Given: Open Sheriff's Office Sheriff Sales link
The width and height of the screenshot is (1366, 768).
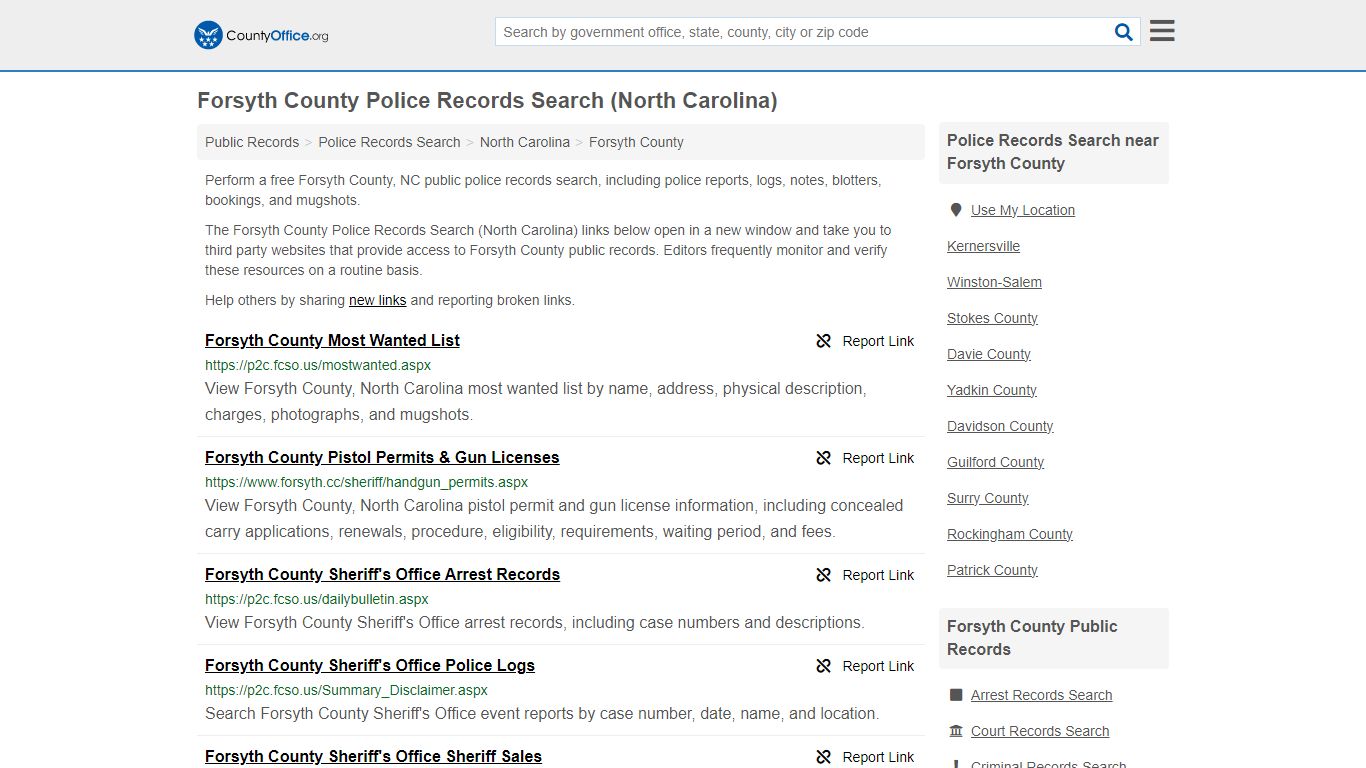Looking at the screenshot, I should pyautogui.click(x=373, y=756).
